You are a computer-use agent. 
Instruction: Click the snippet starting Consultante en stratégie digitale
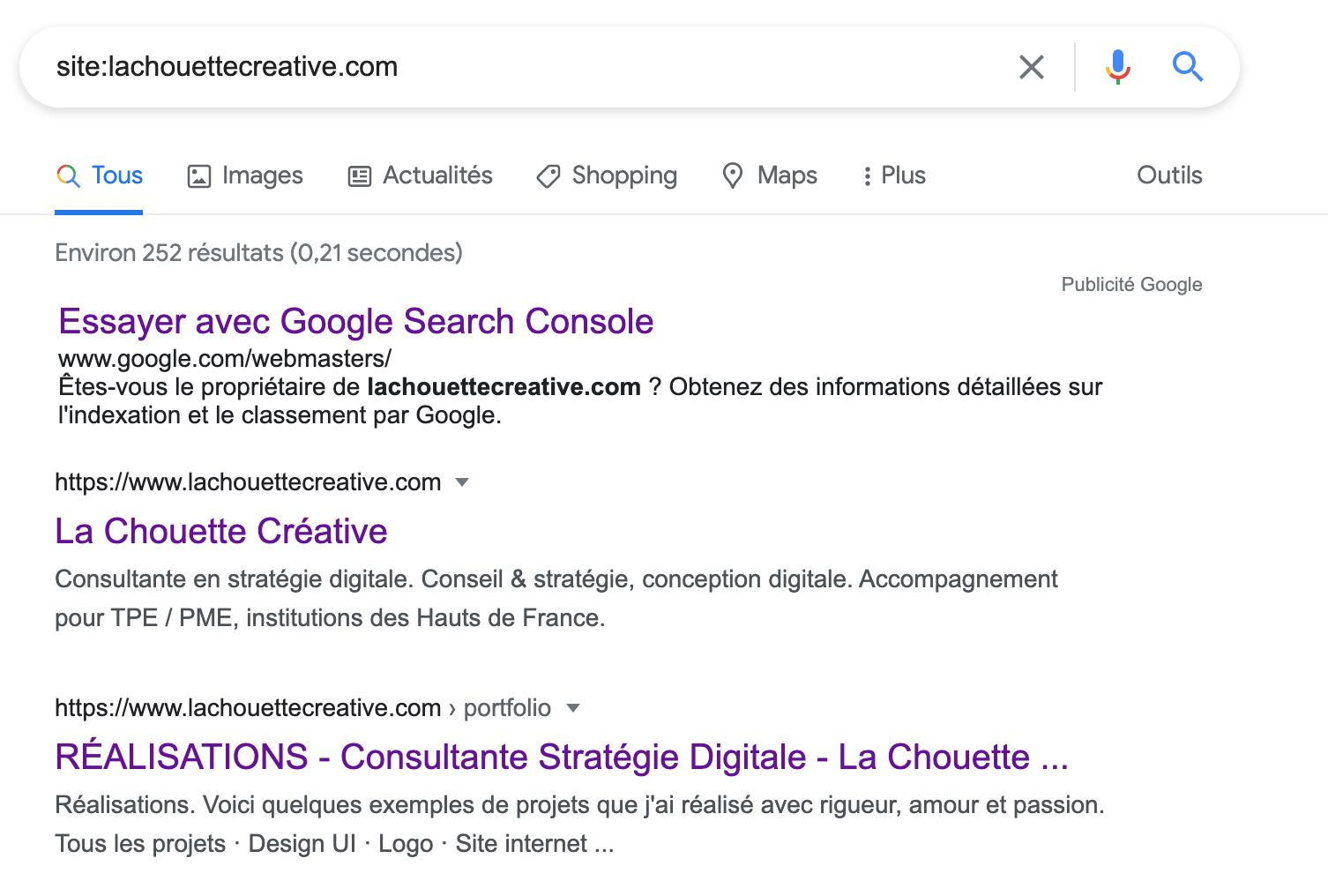(x=556, y=599)
